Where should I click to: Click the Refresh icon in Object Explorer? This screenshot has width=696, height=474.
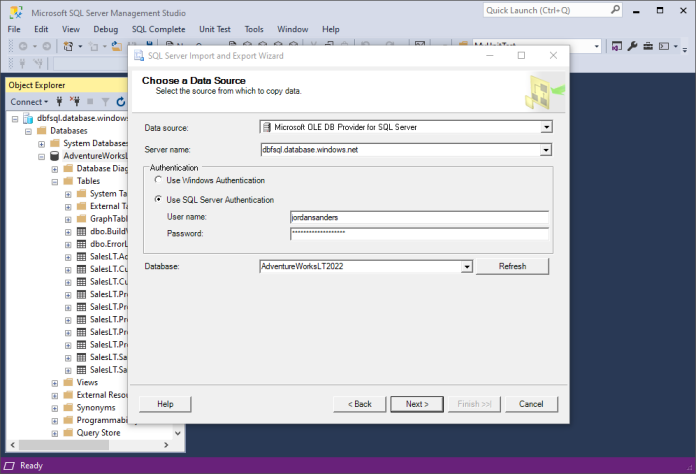pyautogui.click(x=121, y=102)
